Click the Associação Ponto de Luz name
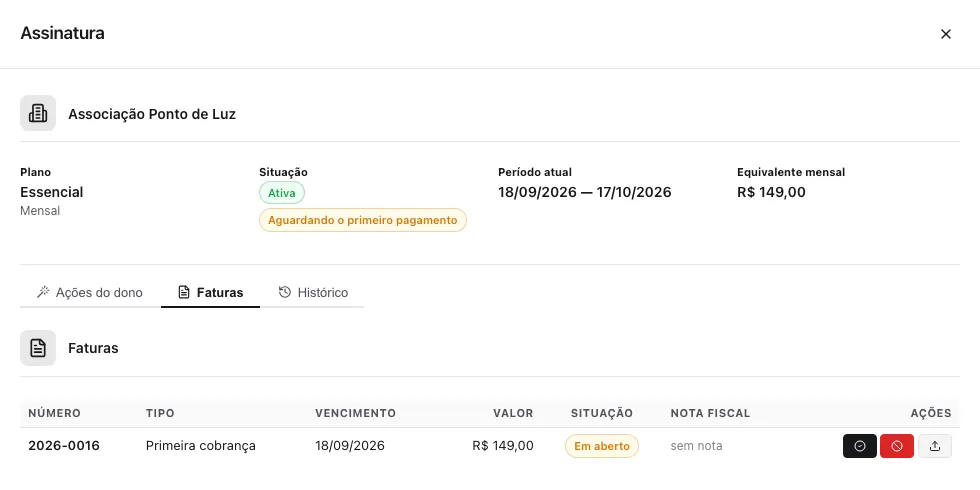Screen dimensions: 980x490 [x=152, y=114]
